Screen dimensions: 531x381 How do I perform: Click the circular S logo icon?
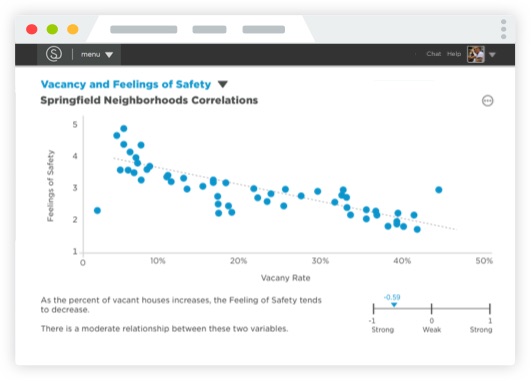(x=54, y=54)
